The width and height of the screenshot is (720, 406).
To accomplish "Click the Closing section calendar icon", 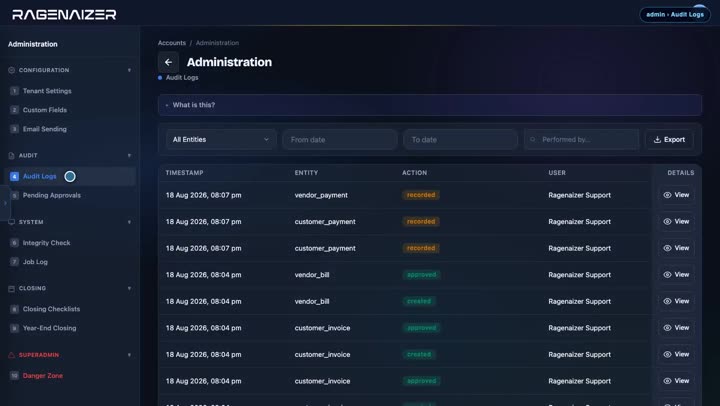I will pos(11,288).
